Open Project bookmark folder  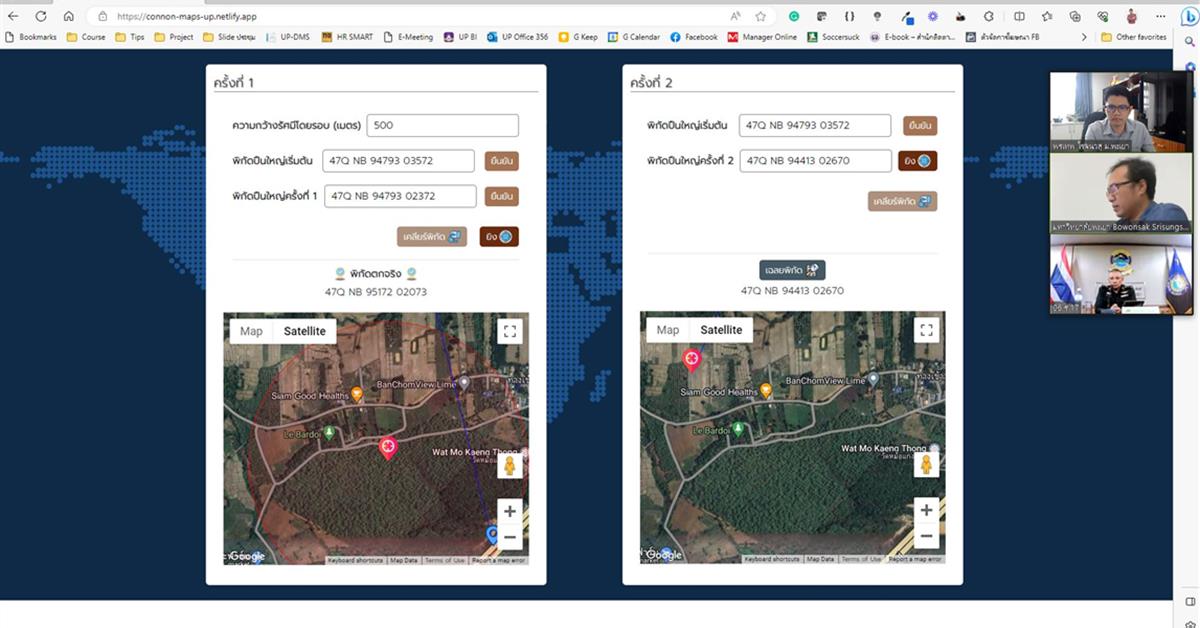[174, 37]
